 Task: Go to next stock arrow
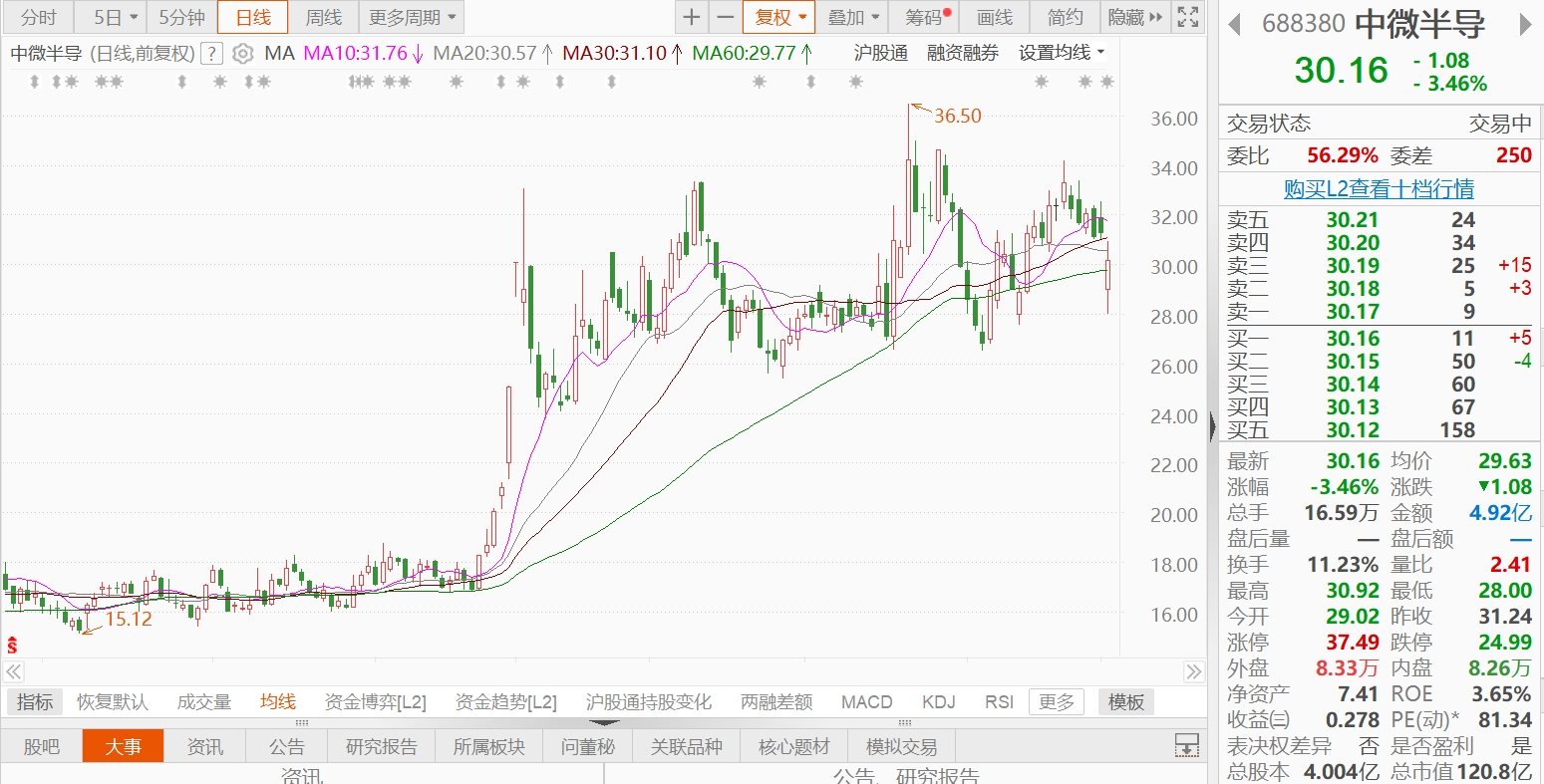point(1526,24)
